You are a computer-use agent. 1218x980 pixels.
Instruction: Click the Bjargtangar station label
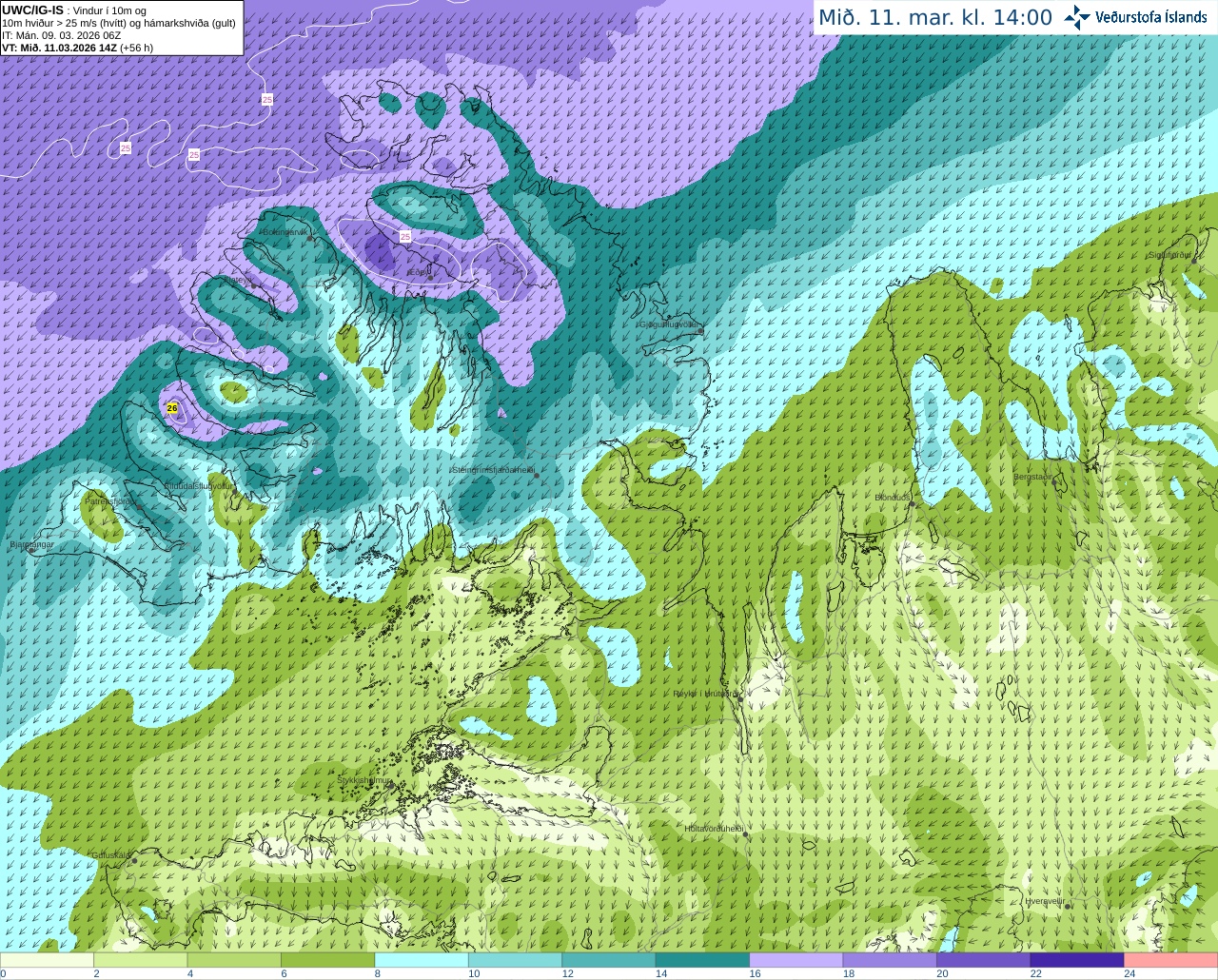tap(31, 544)
